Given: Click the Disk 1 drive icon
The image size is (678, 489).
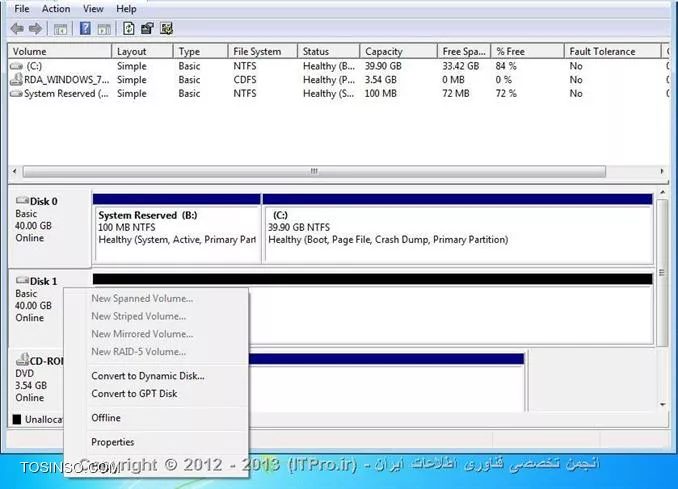Looking at the screenshot, I should click(22, 280).
